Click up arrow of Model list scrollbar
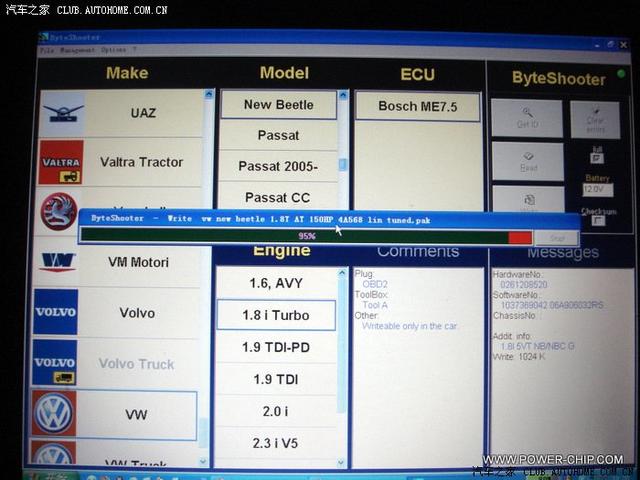The height and width of the screenshot is (480, 640). [x=343, y=96]
